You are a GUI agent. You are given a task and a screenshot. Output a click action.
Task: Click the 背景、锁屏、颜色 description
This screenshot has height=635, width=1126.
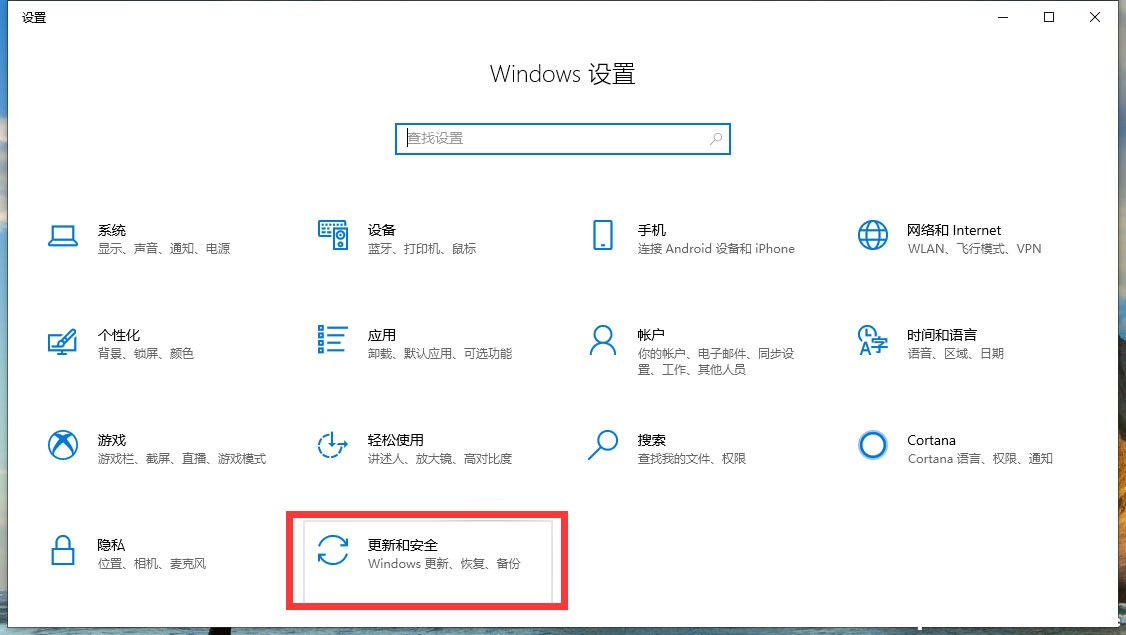pos(146,353)
